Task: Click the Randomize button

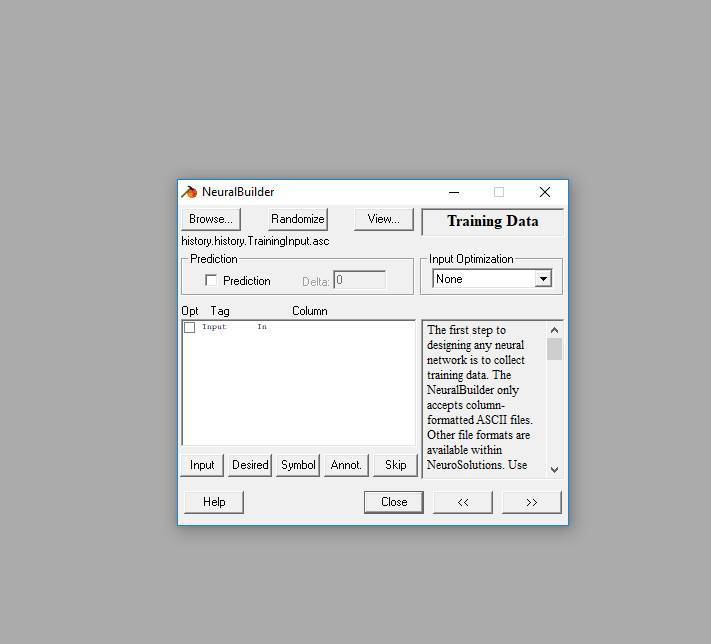Action: pos(297,219)
